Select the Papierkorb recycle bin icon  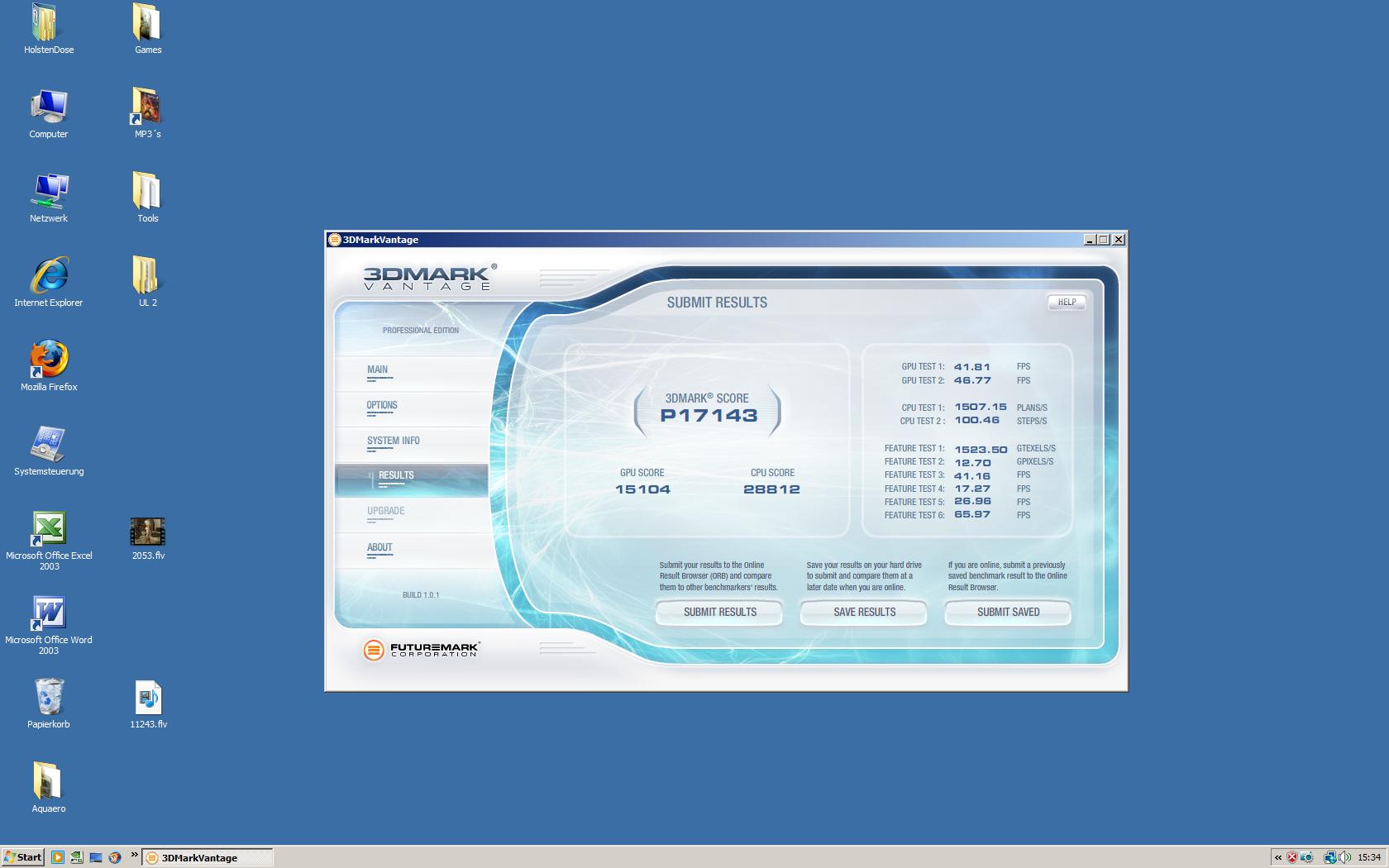click(x=49, y=704)
